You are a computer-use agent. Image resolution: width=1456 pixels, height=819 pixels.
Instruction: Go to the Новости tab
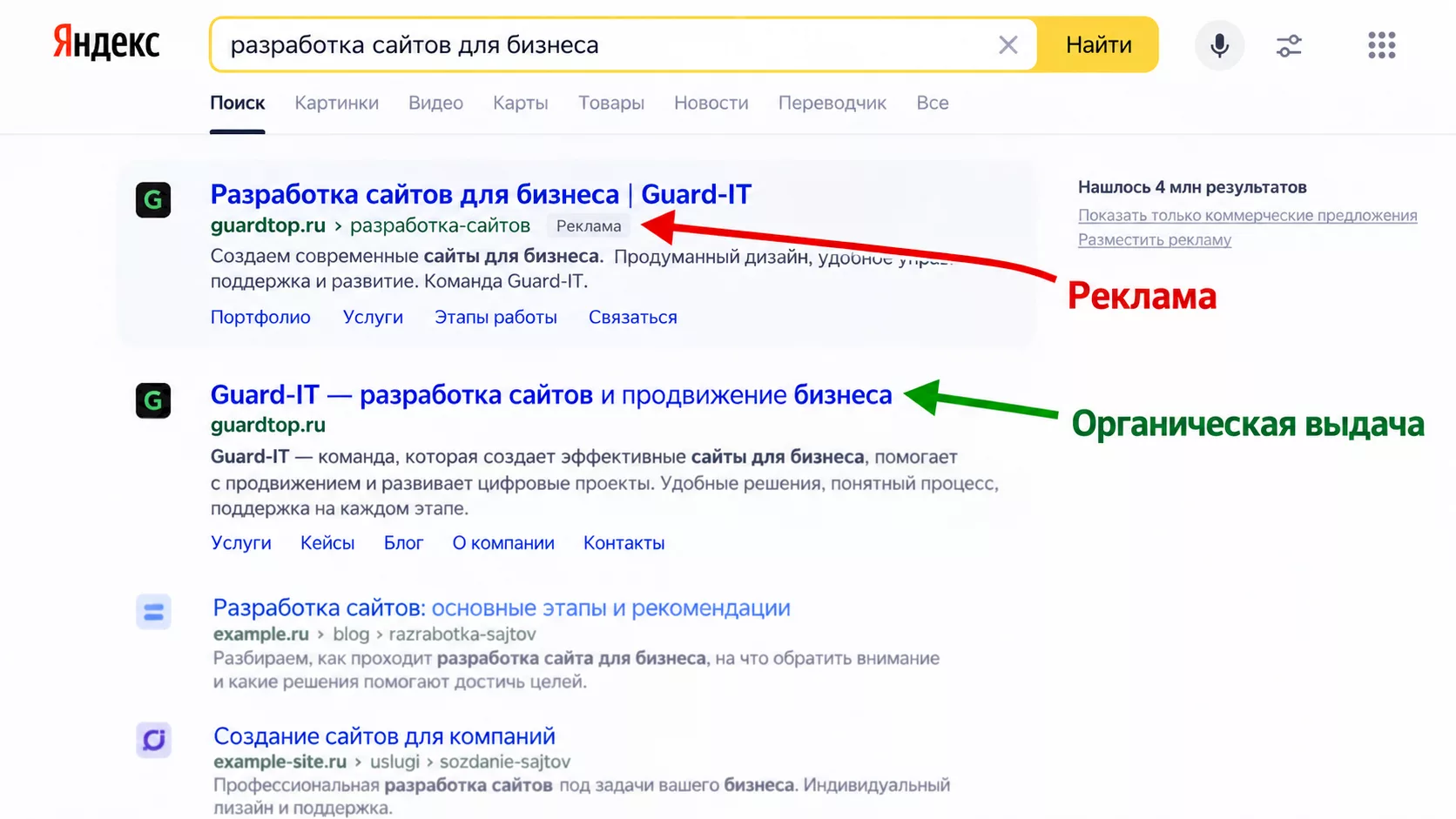pyautogui.click(x=711, y=103)
